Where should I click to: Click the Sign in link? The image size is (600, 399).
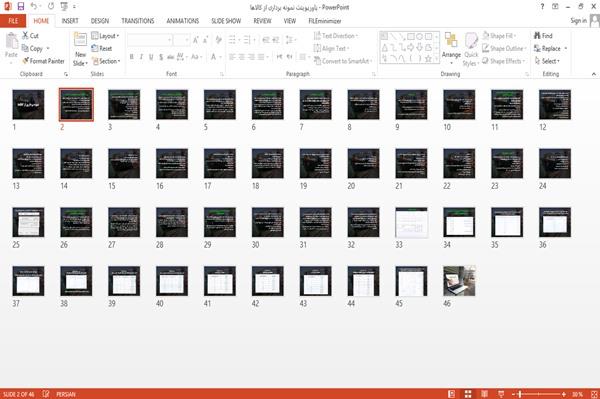pos(578,21)
